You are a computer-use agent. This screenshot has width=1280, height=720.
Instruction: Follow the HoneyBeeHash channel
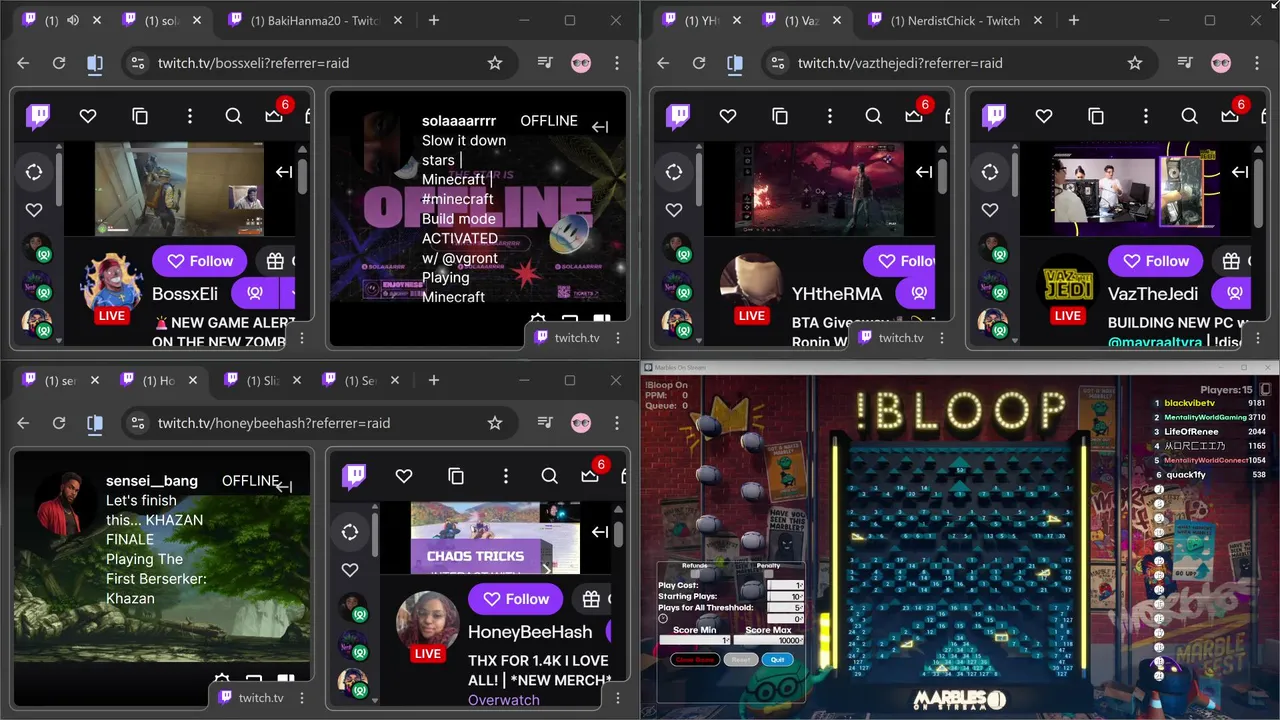pyautogui.click(x=515, y=599)
